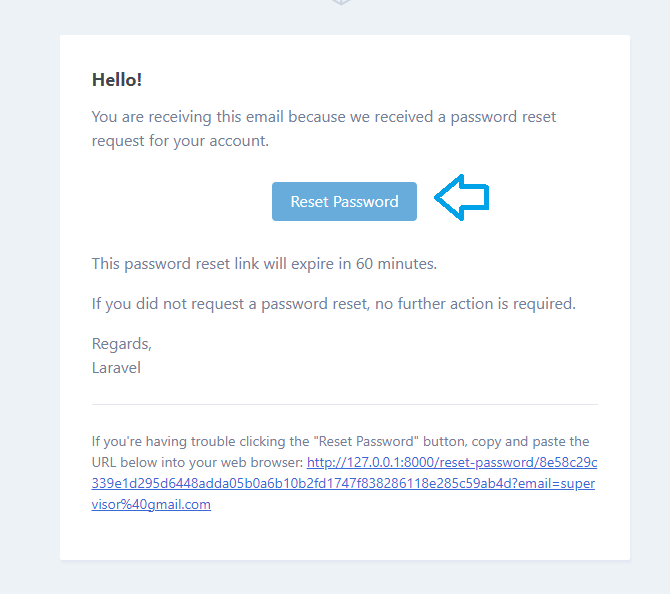Click the horizontal divider line below the signature

(x=345, y=404)
